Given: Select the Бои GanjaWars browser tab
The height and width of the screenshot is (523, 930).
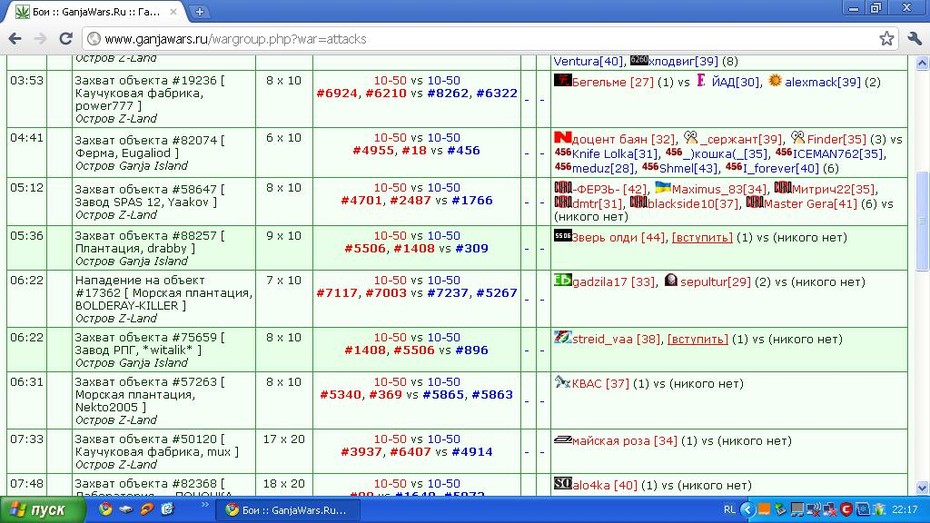Looking at the screenshot, I should [x=96, y=12].
